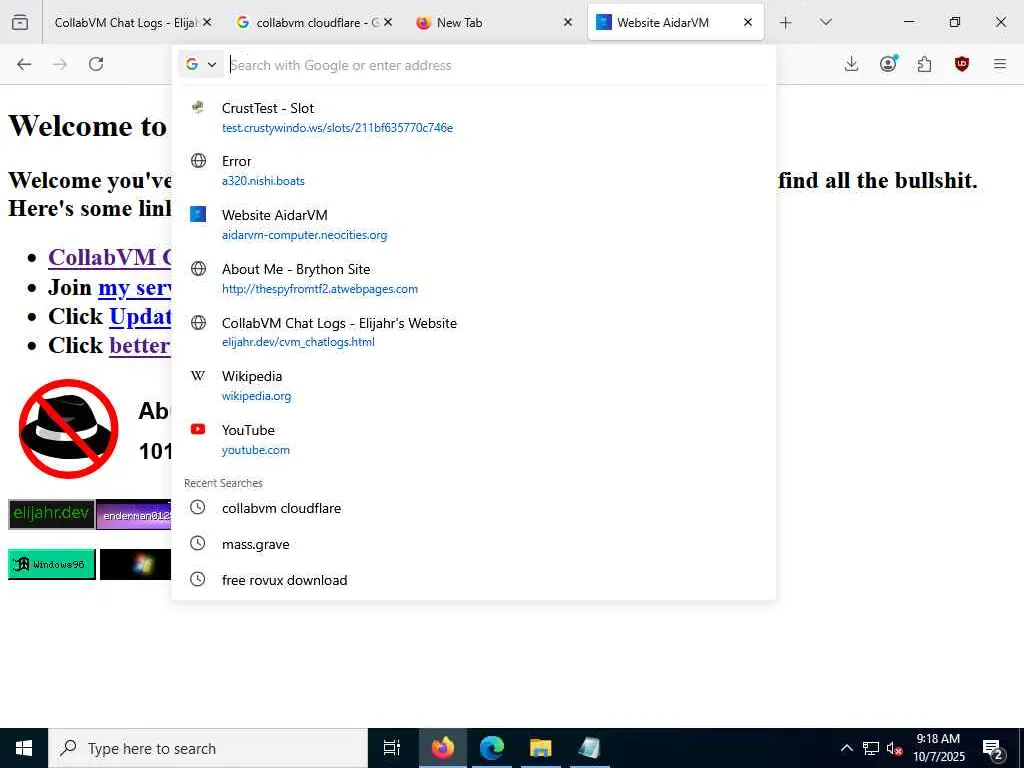Click the globe icon beside Error
This screenshot has height=768, width=1024.
point(198,161)
